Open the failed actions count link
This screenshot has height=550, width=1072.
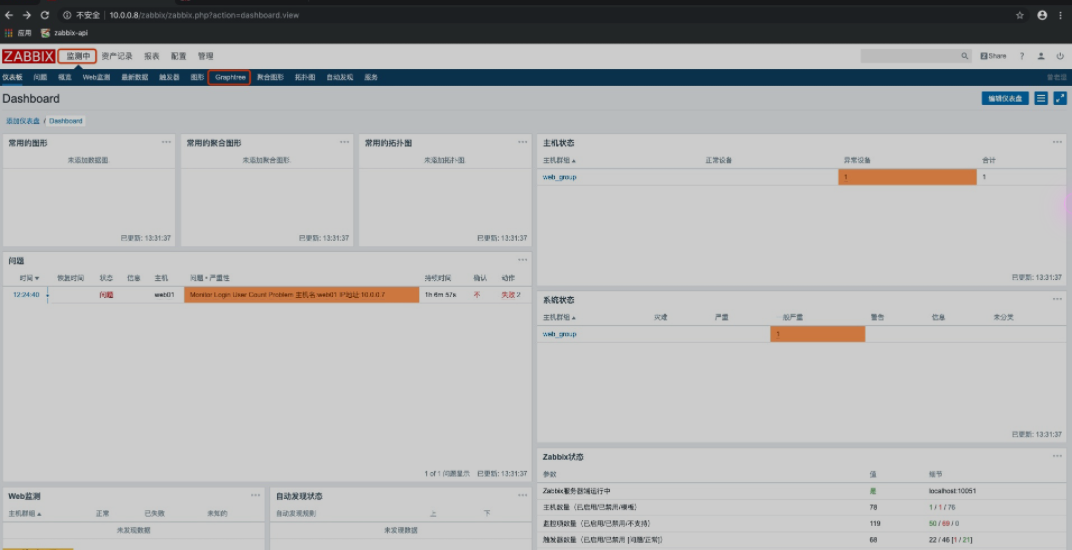point(511,295)
